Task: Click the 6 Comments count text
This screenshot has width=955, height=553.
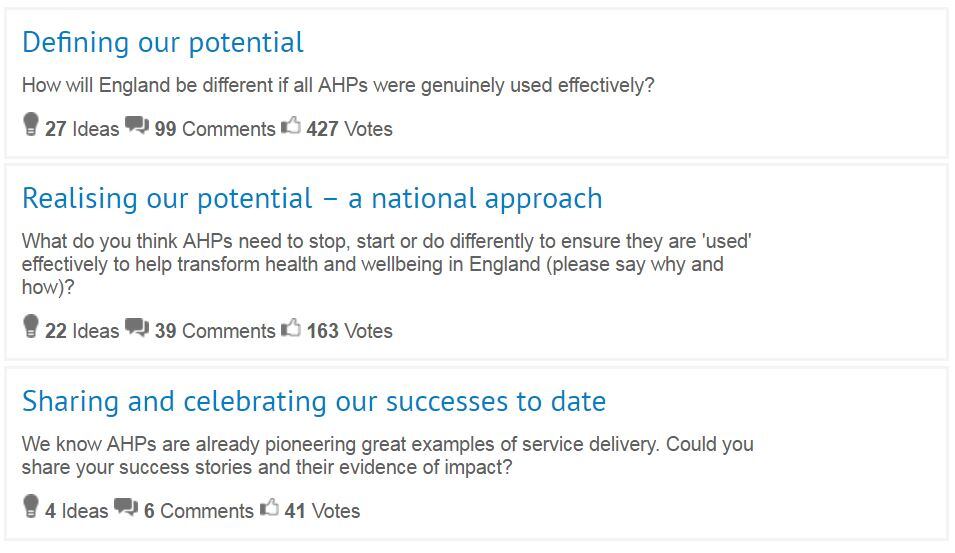Action: click(x=199, y=511)
